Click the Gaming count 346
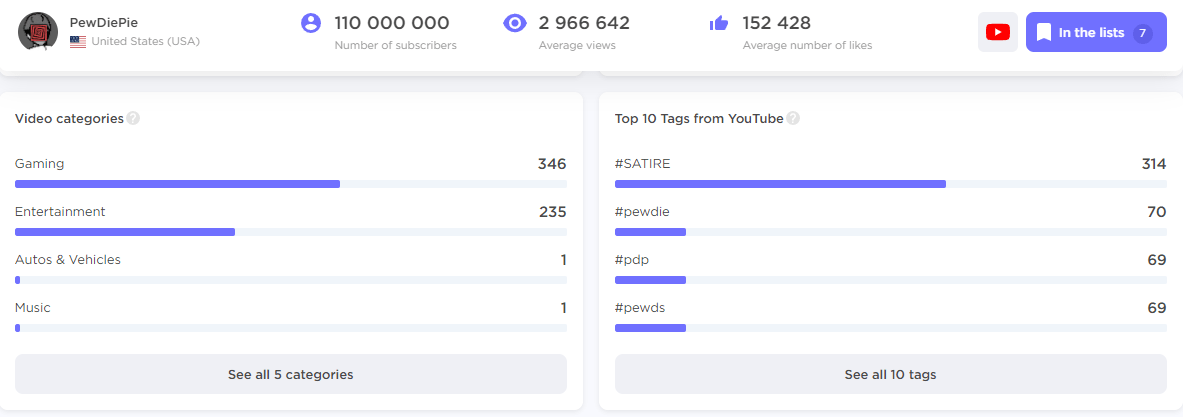Viewport: 1183px width, 417px height. (x=552, y=164)
